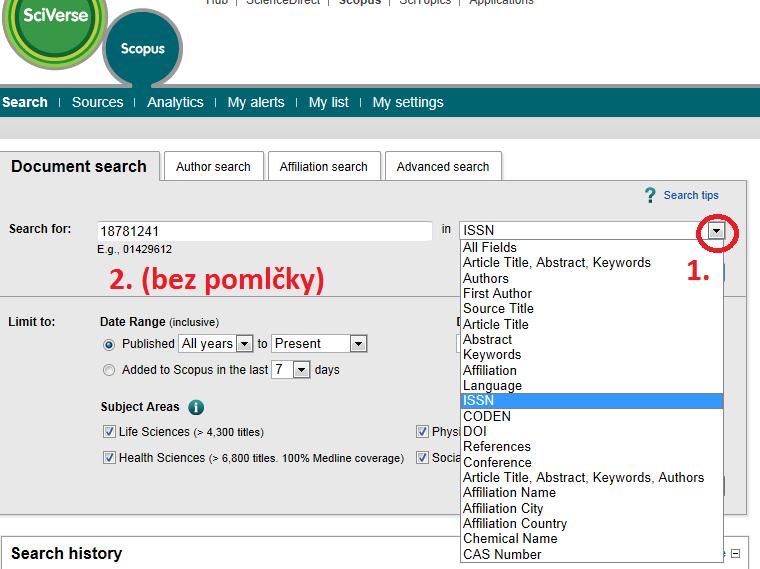
Task: Choose Source Title in the field list
Action: click(x=591, y=309)
